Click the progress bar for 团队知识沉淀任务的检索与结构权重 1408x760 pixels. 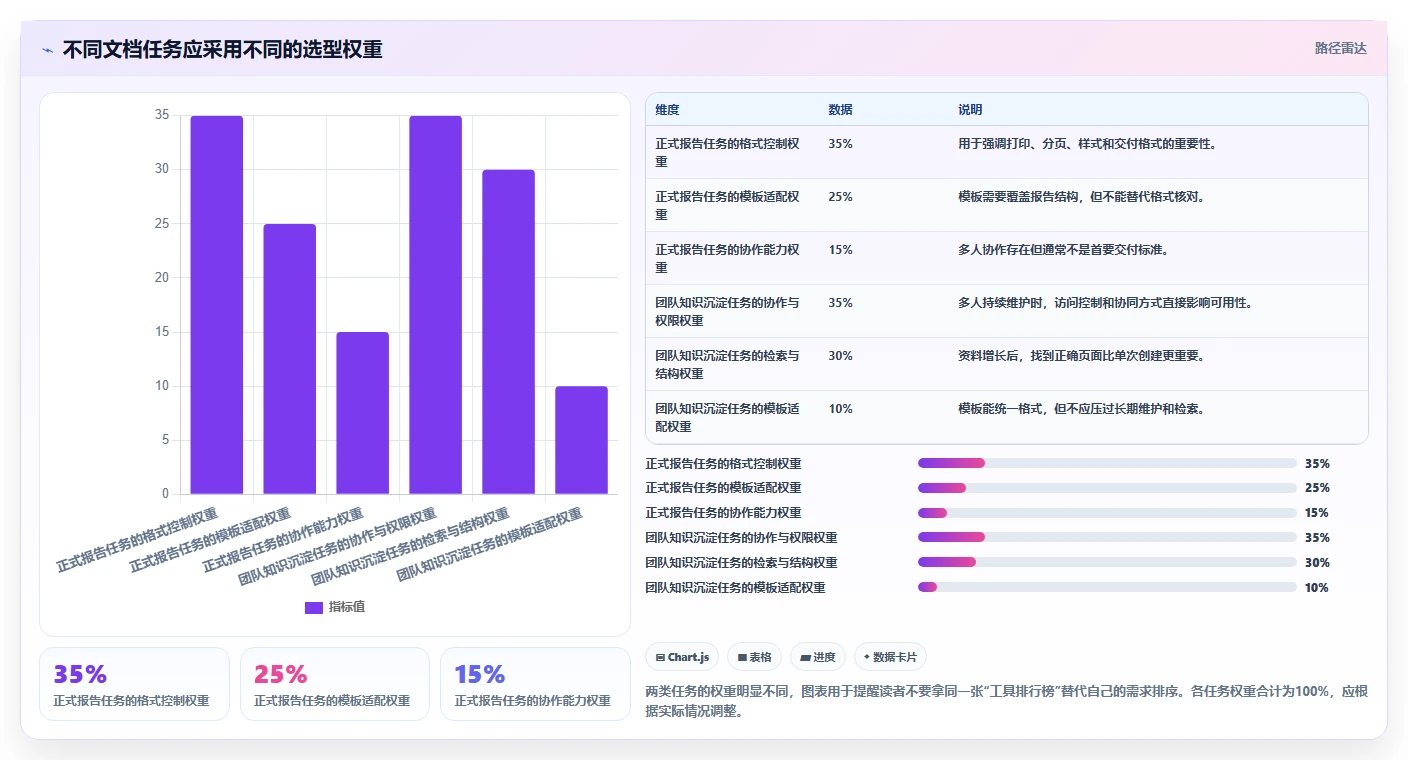[1107, 562]
